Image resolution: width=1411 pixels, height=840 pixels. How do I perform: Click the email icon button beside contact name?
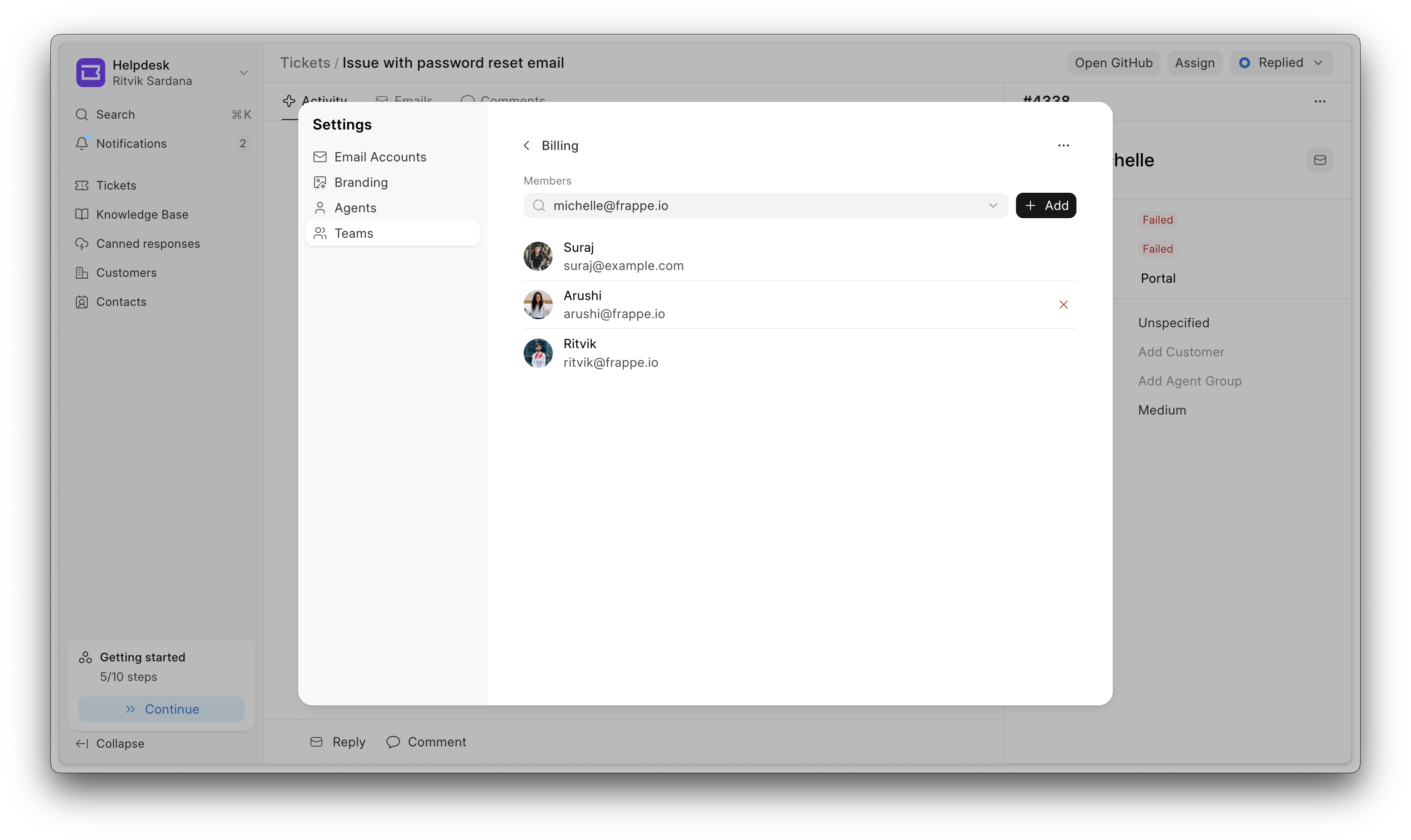[x=1320, y=160]
